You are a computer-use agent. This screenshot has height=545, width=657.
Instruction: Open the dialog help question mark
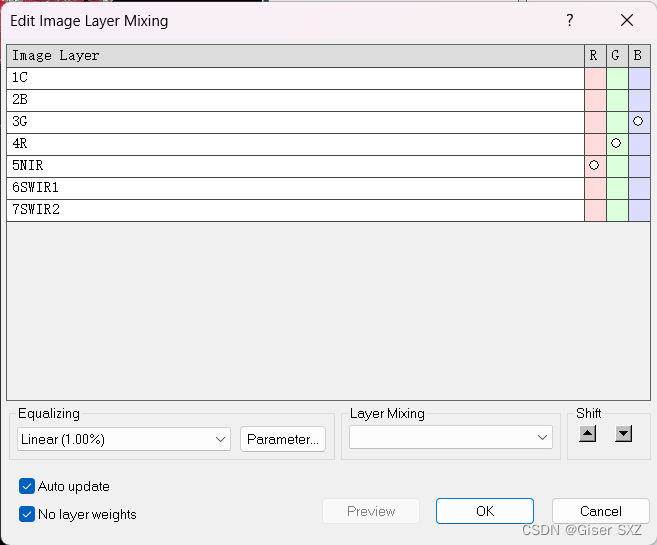click(x=569, y=20)
